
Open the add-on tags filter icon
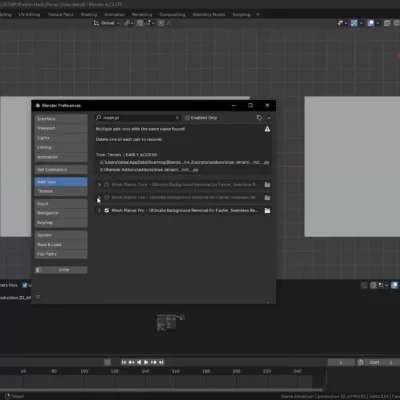coord(259,118)
